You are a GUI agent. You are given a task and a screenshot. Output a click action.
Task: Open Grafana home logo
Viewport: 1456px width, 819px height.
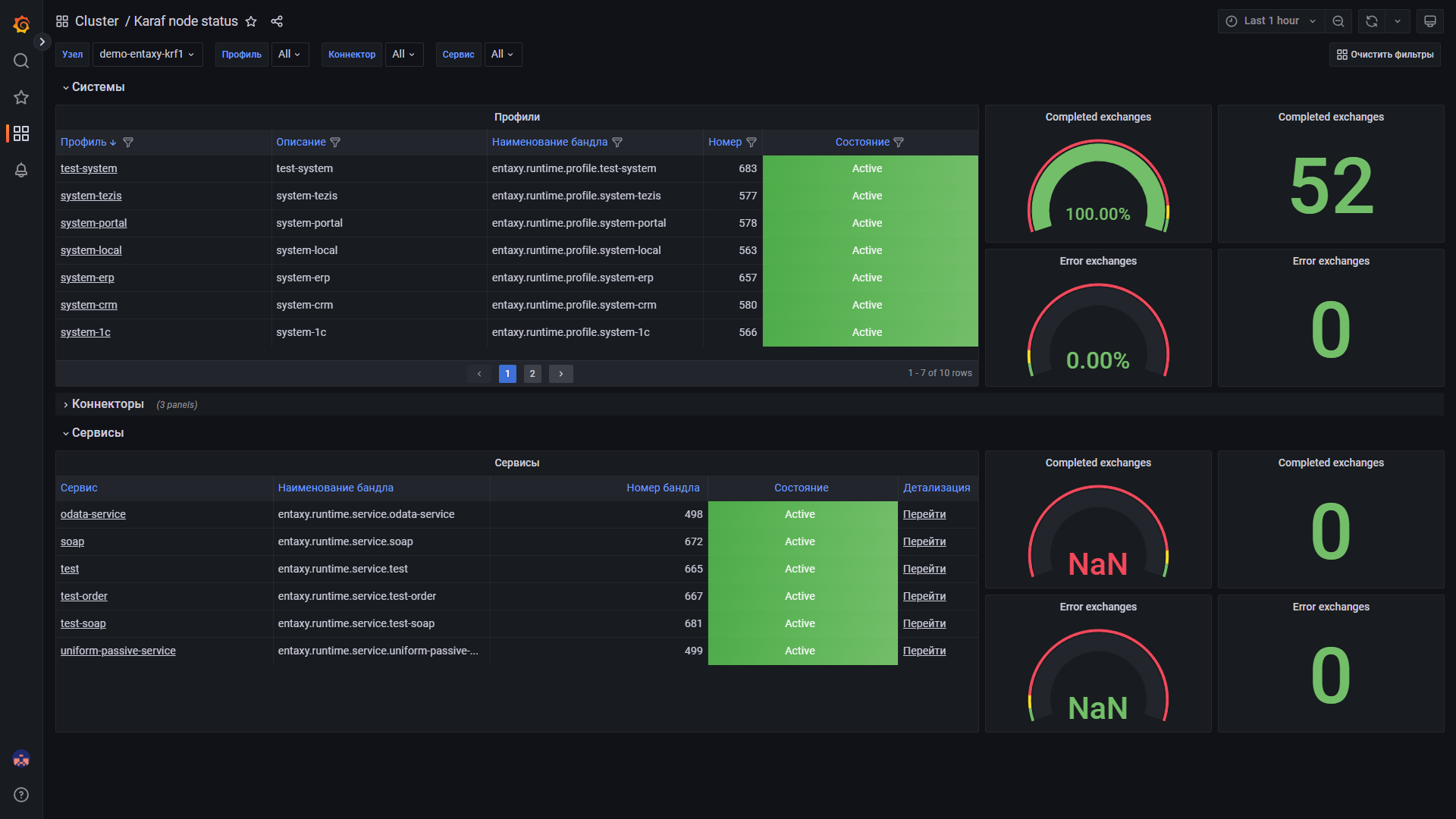pyautogui.click(x=21, y=24)
